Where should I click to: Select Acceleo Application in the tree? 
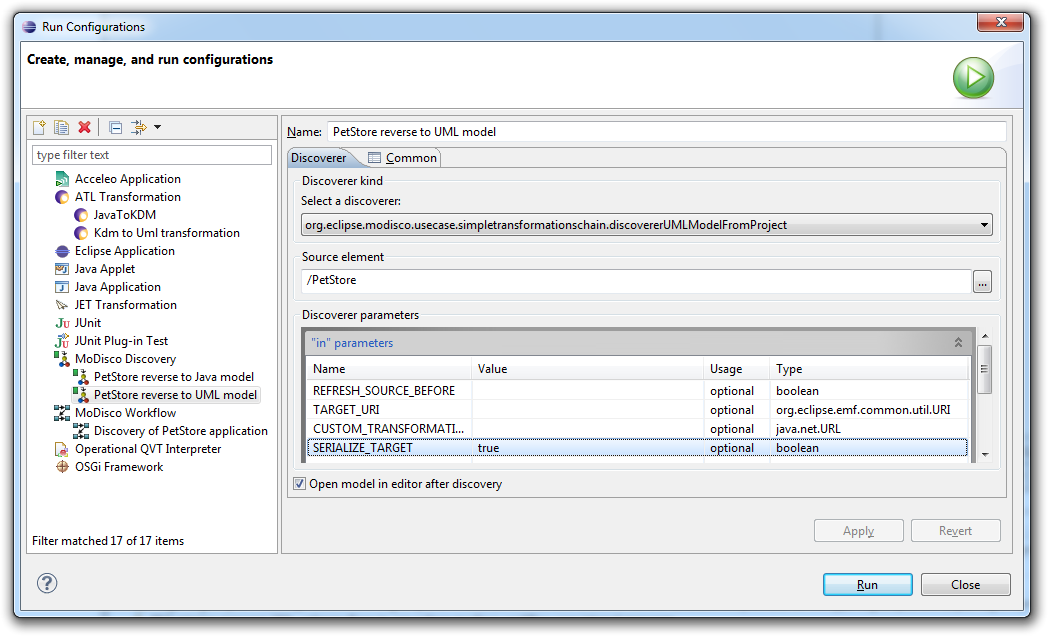coord(128,179)
